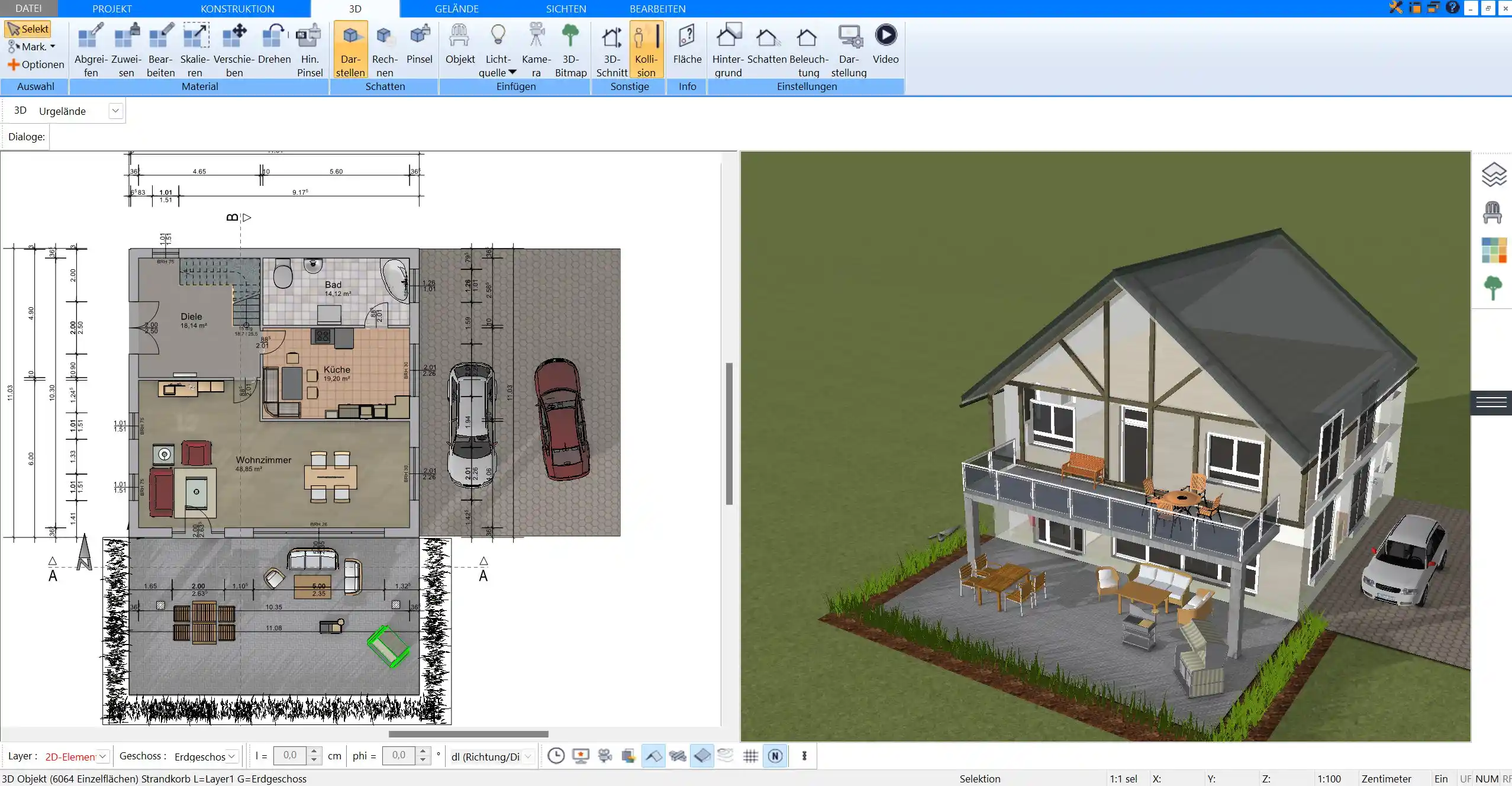Toggle the beams display button
This screenshot has width=1512, height=786.
(678, 756)
